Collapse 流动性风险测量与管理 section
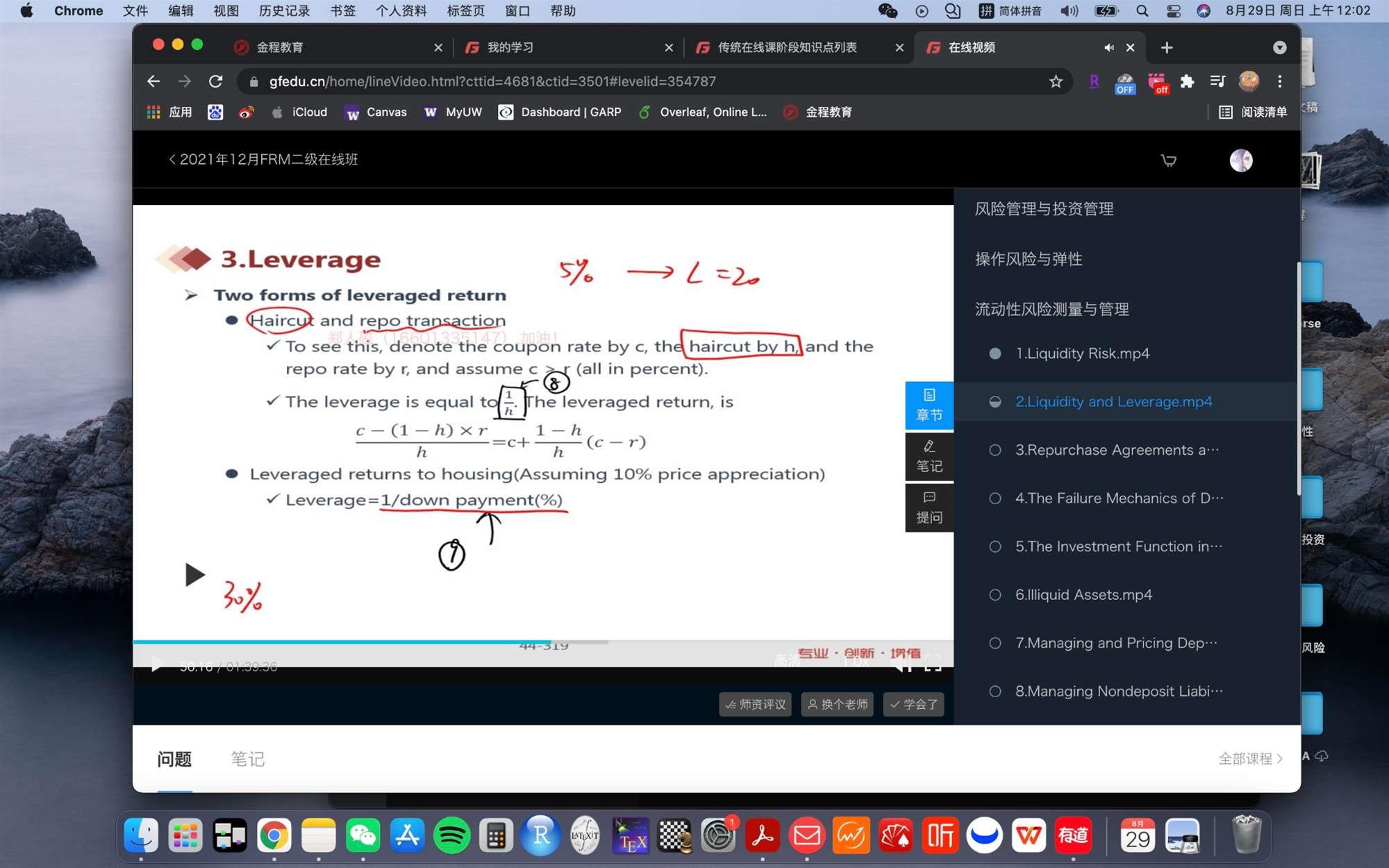1389x868 pixels. coord(1051,309)
